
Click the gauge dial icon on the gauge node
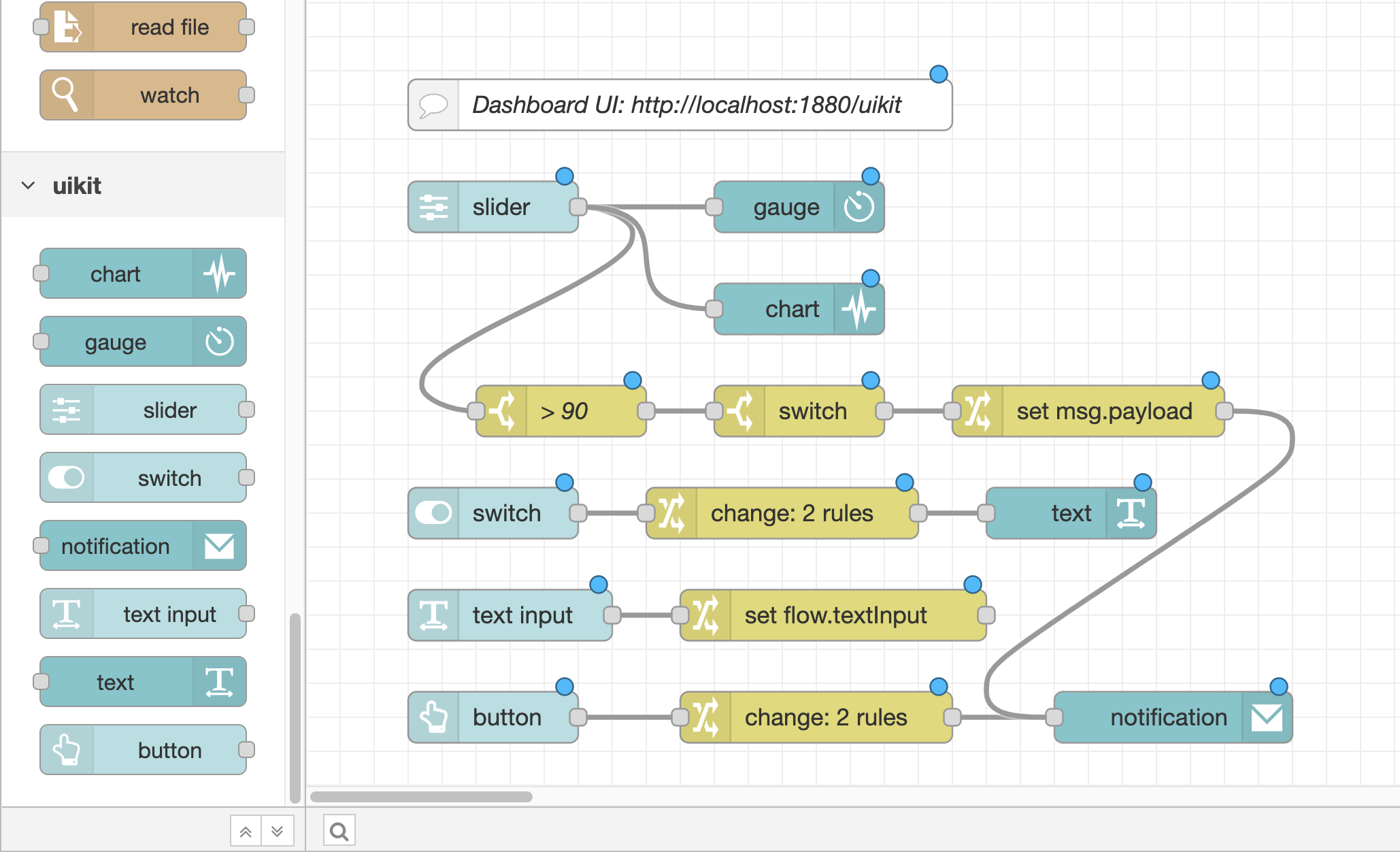coord(861,207)
